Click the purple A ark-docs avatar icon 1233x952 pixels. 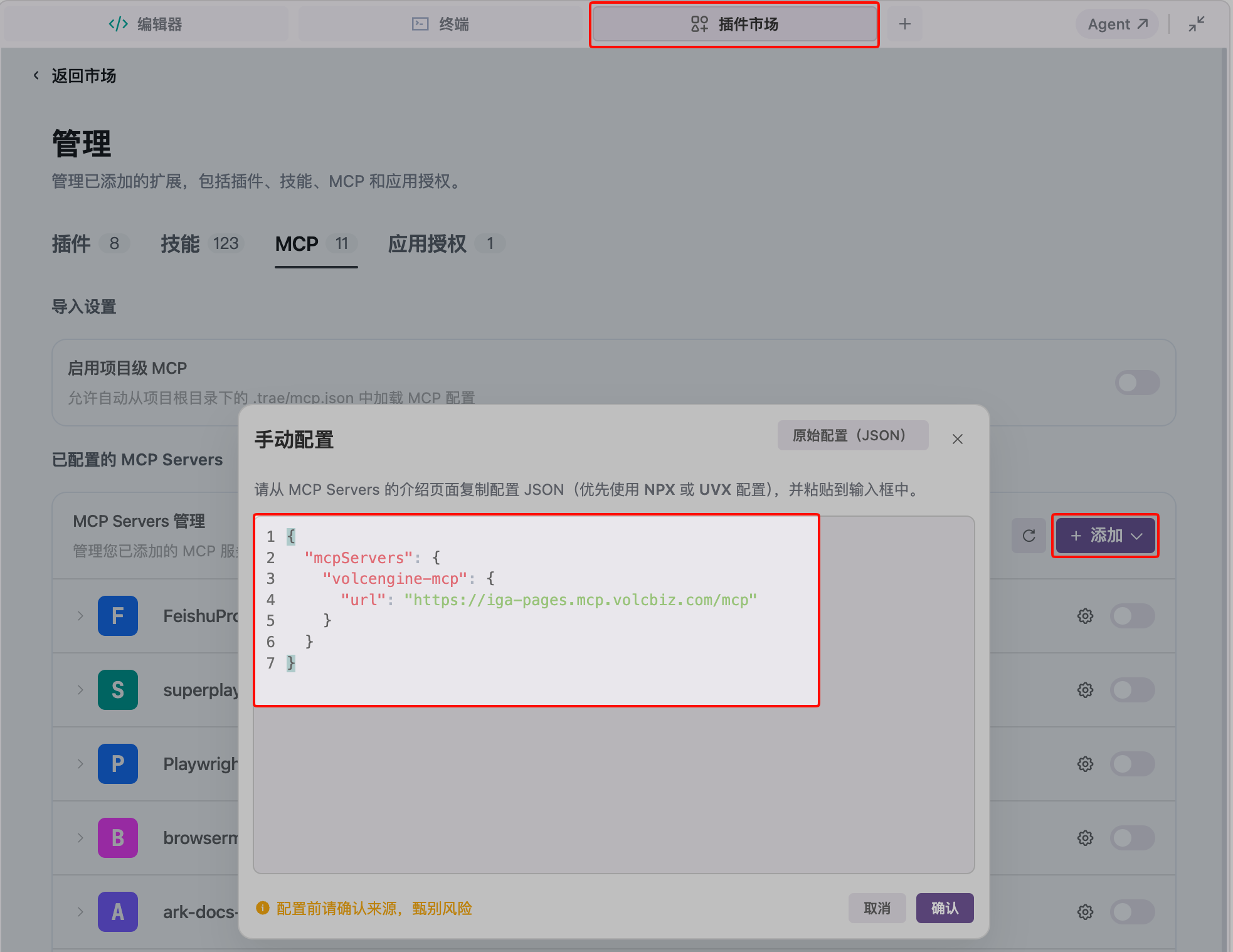click(118, 912)
